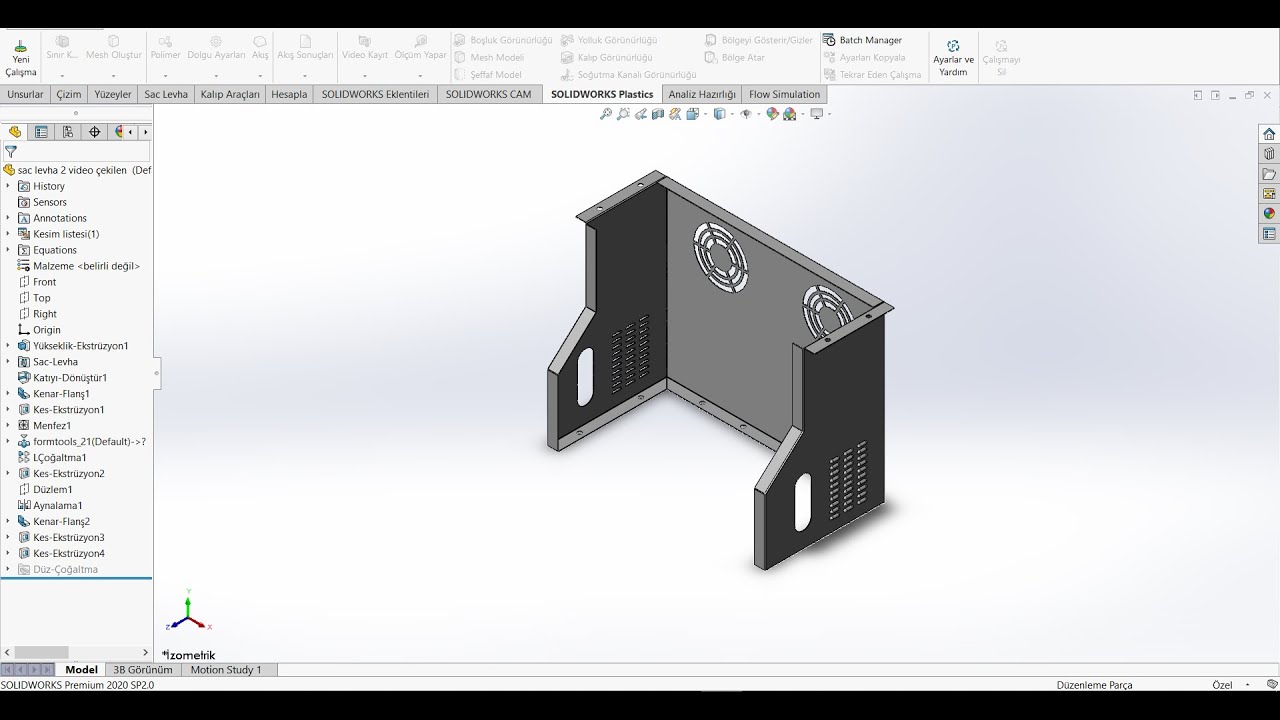Open Ayarlar ve Yardım
Screen dimensions: 1280x720
[x=953, y=58]
